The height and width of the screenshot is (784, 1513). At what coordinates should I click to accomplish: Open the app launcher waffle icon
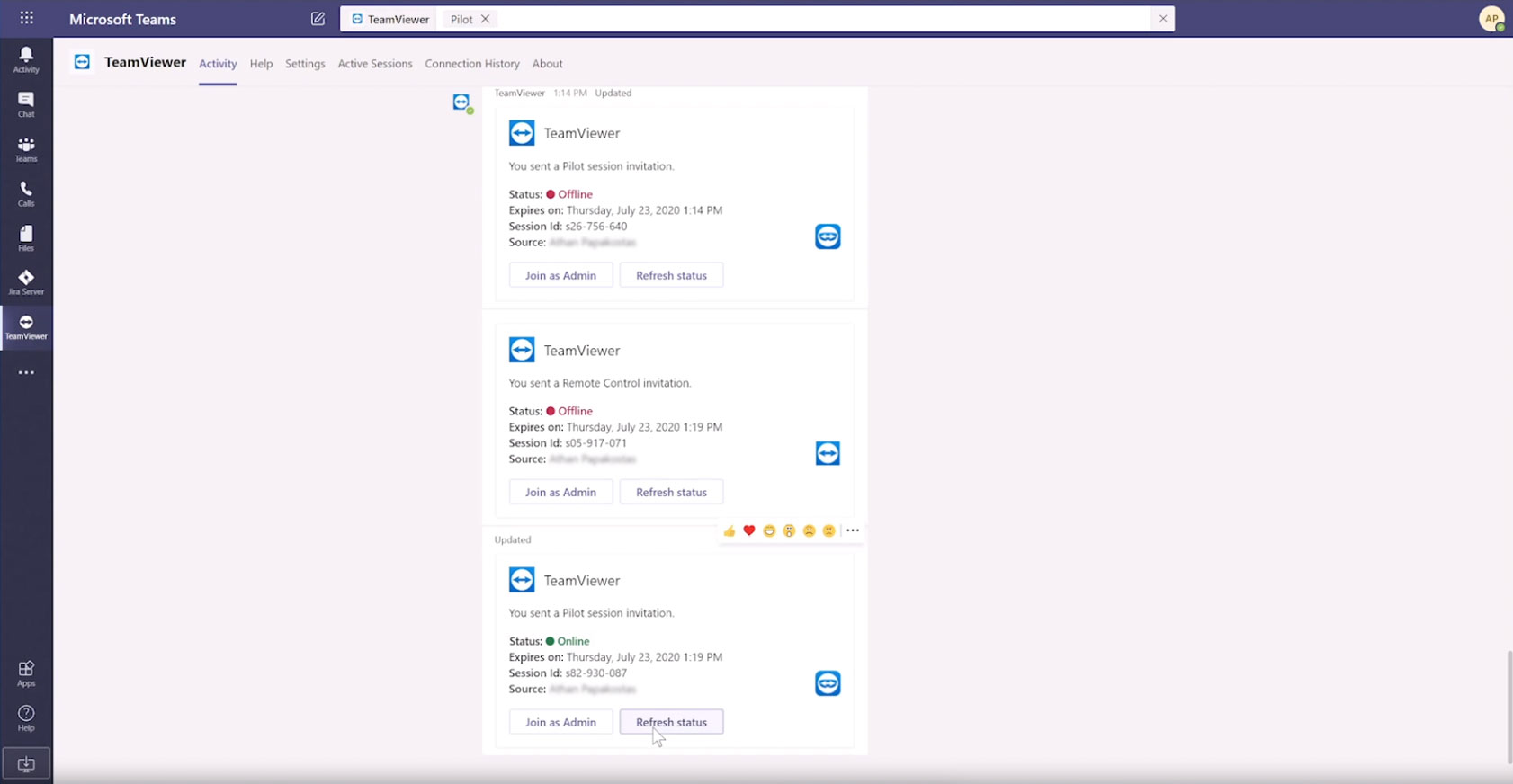(26, 18)
